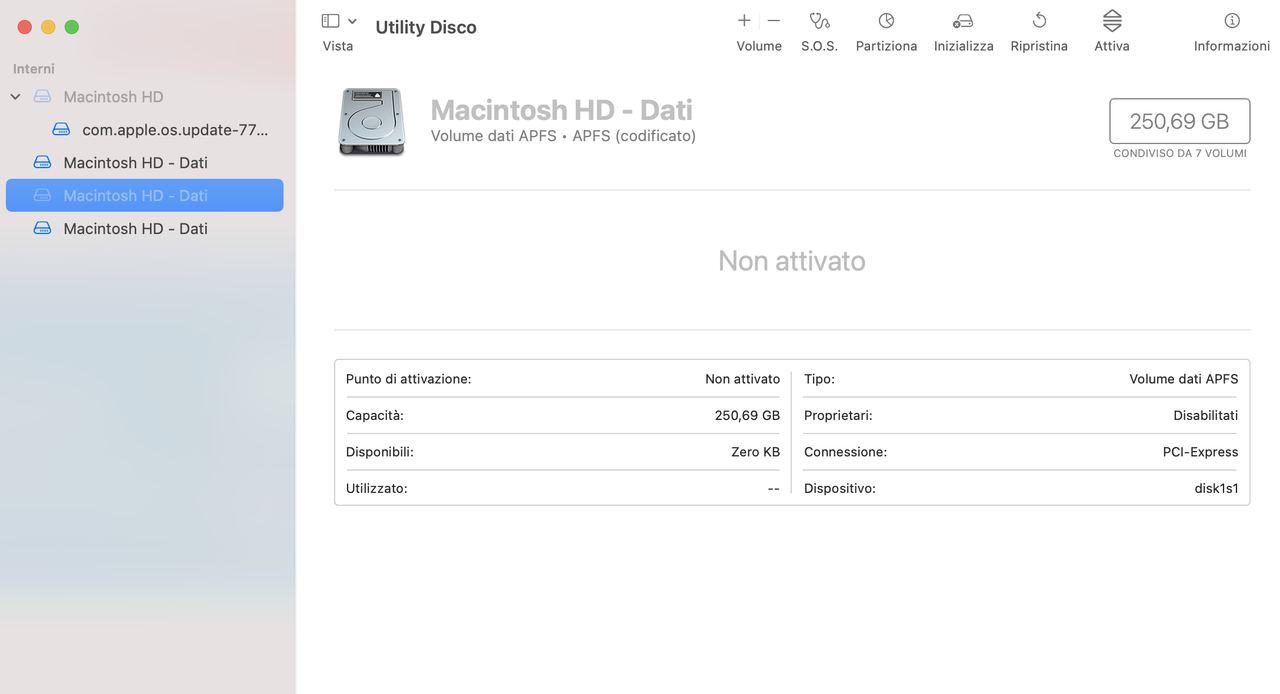Close the window with the red button

25,27
